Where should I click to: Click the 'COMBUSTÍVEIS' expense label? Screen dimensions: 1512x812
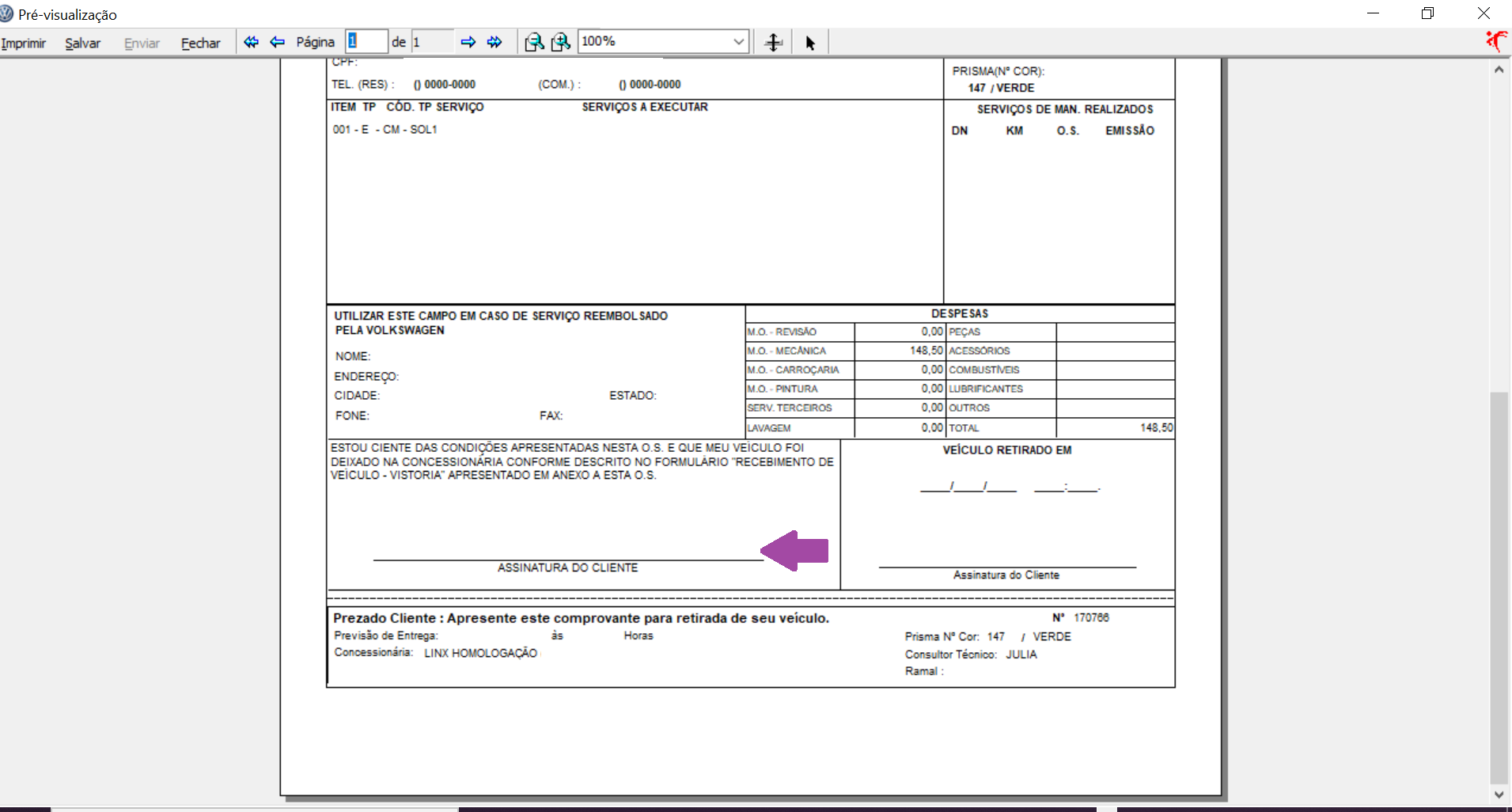click(984, 370)
